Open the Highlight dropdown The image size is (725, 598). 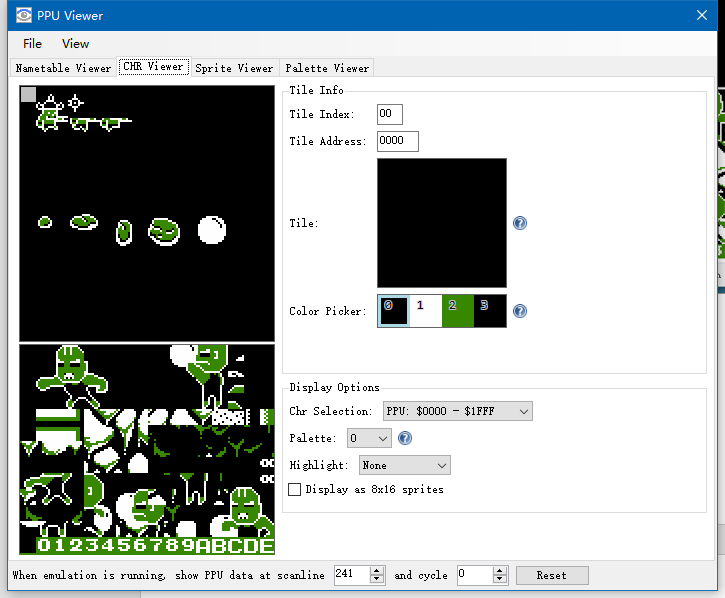(x=405, y=465)
